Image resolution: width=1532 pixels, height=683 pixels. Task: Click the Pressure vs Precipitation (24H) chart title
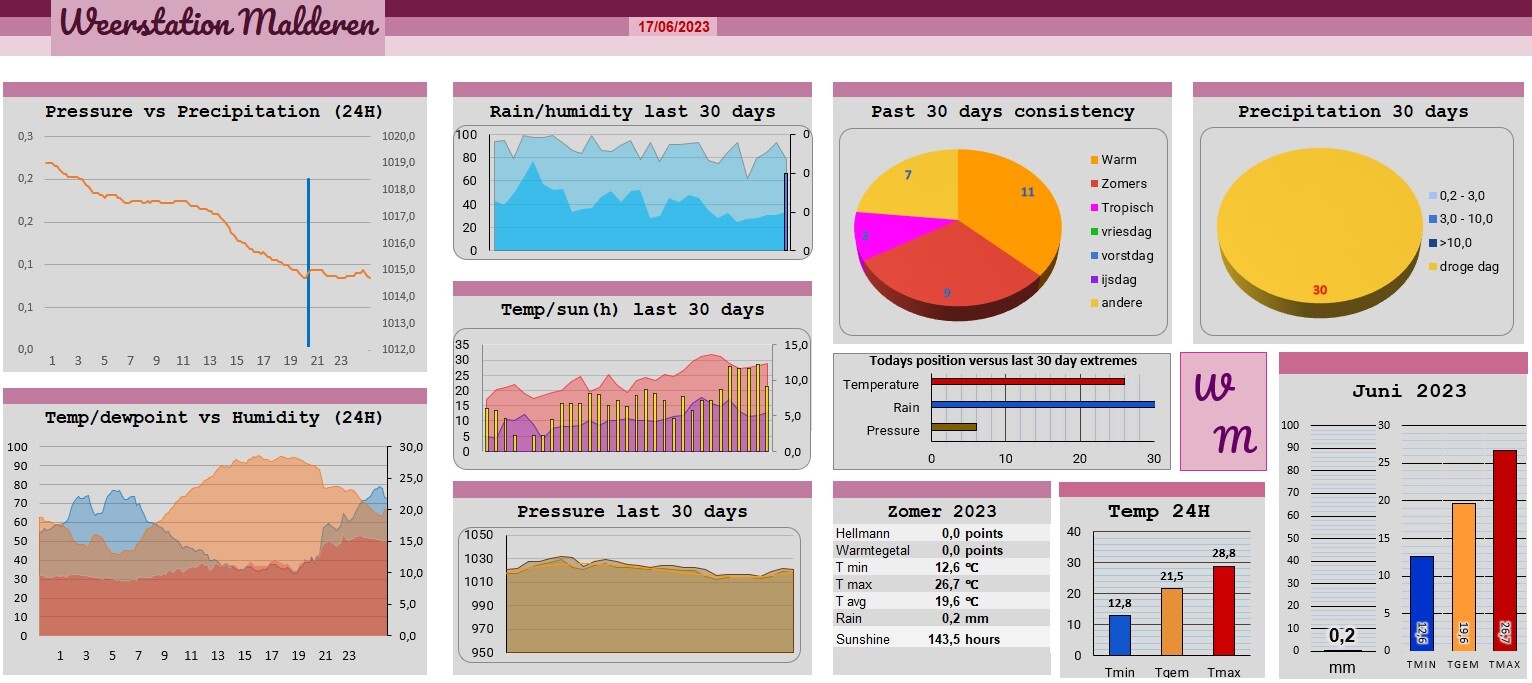(x=214, y=112)
